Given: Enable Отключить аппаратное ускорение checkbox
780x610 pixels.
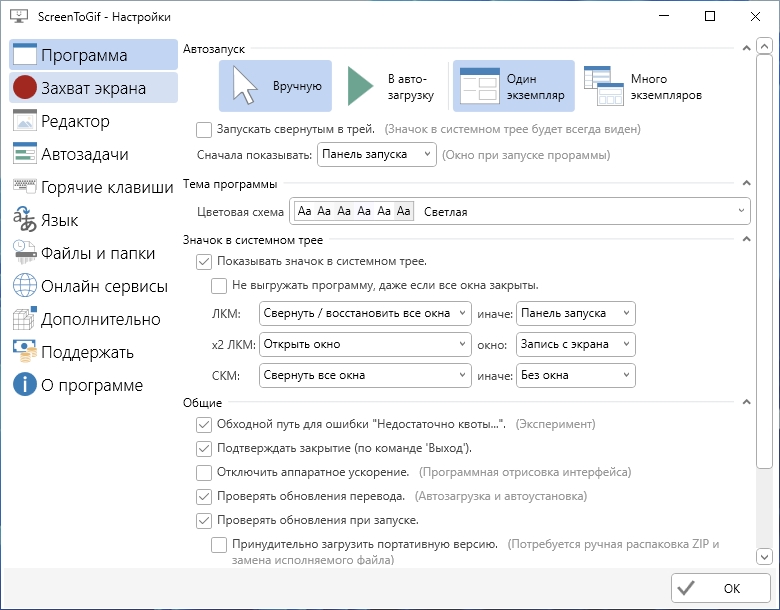Looking at the screenshot, I should [x=204, y=473].
